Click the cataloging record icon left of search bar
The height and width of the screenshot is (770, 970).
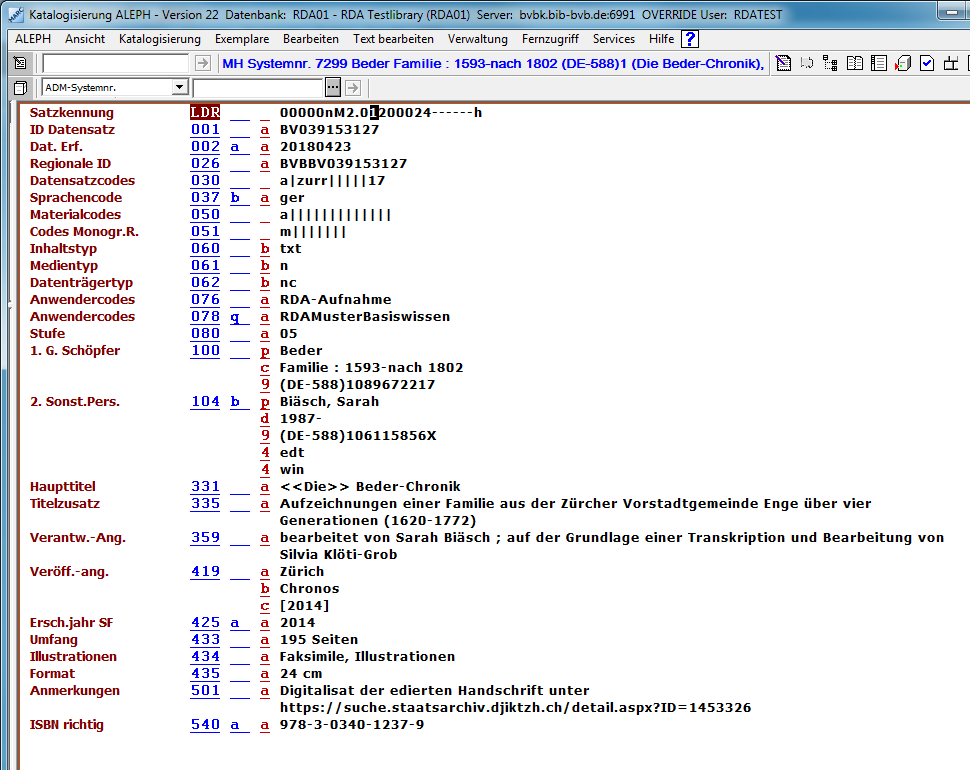[x=21, y=64]
